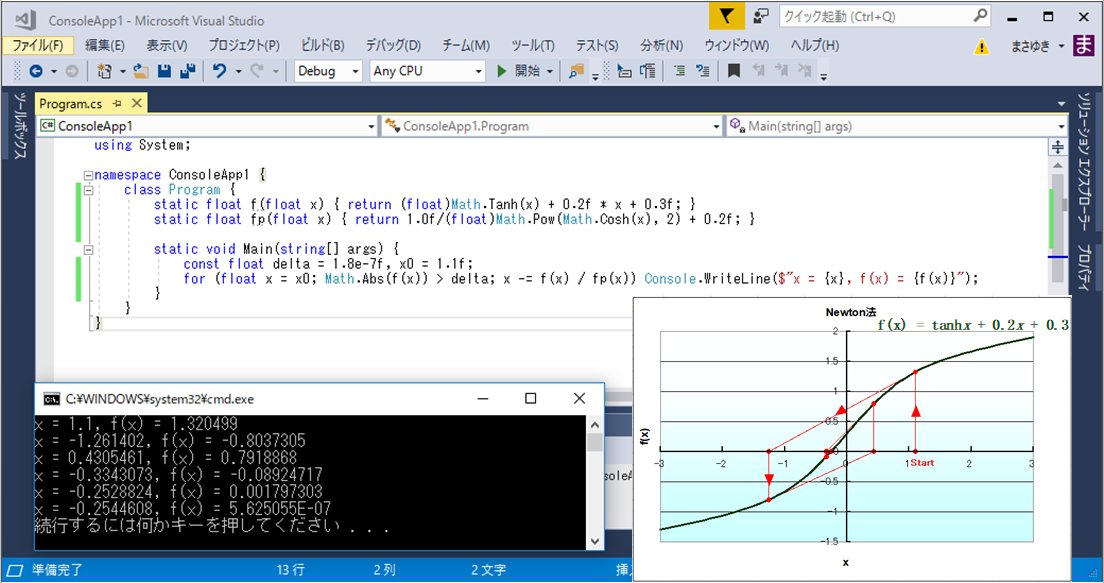Click the cmd window scrollbar up arrow
Screen dimensions: 1104x583
595,425
